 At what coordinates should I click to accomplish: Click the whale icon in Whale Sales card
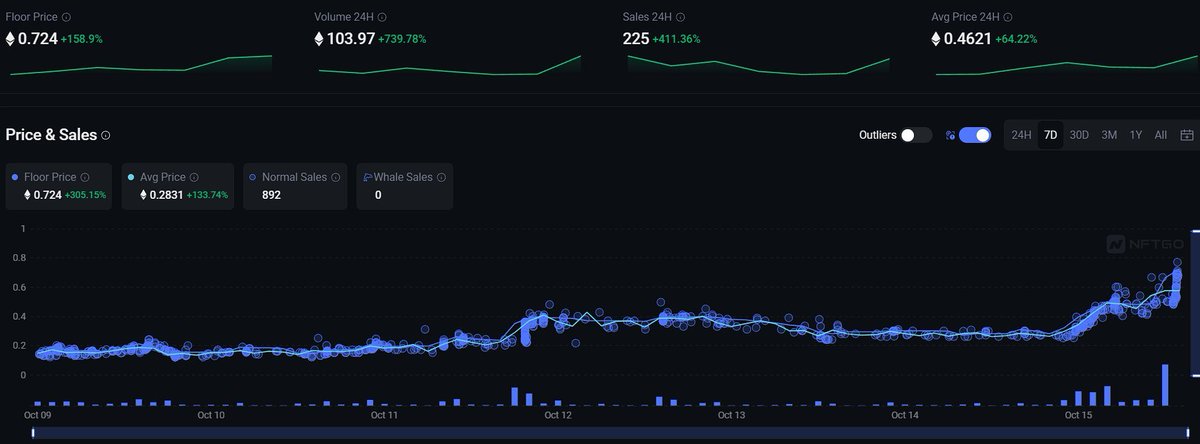click(x=367, y=177)
